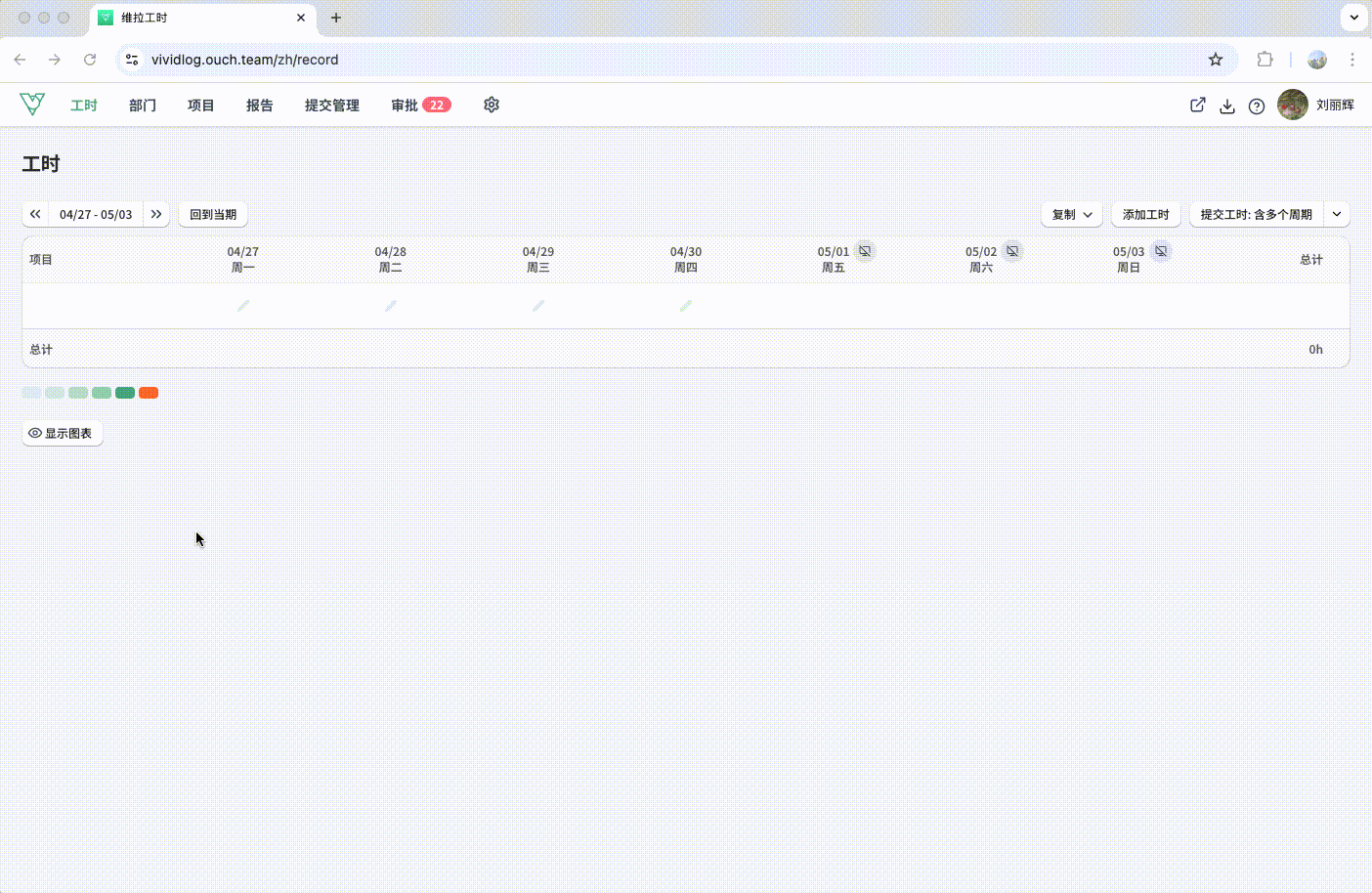Screen dimensions: 1372x893
Task: Click the 添加工时 button
Action: tap(1146, 214)
